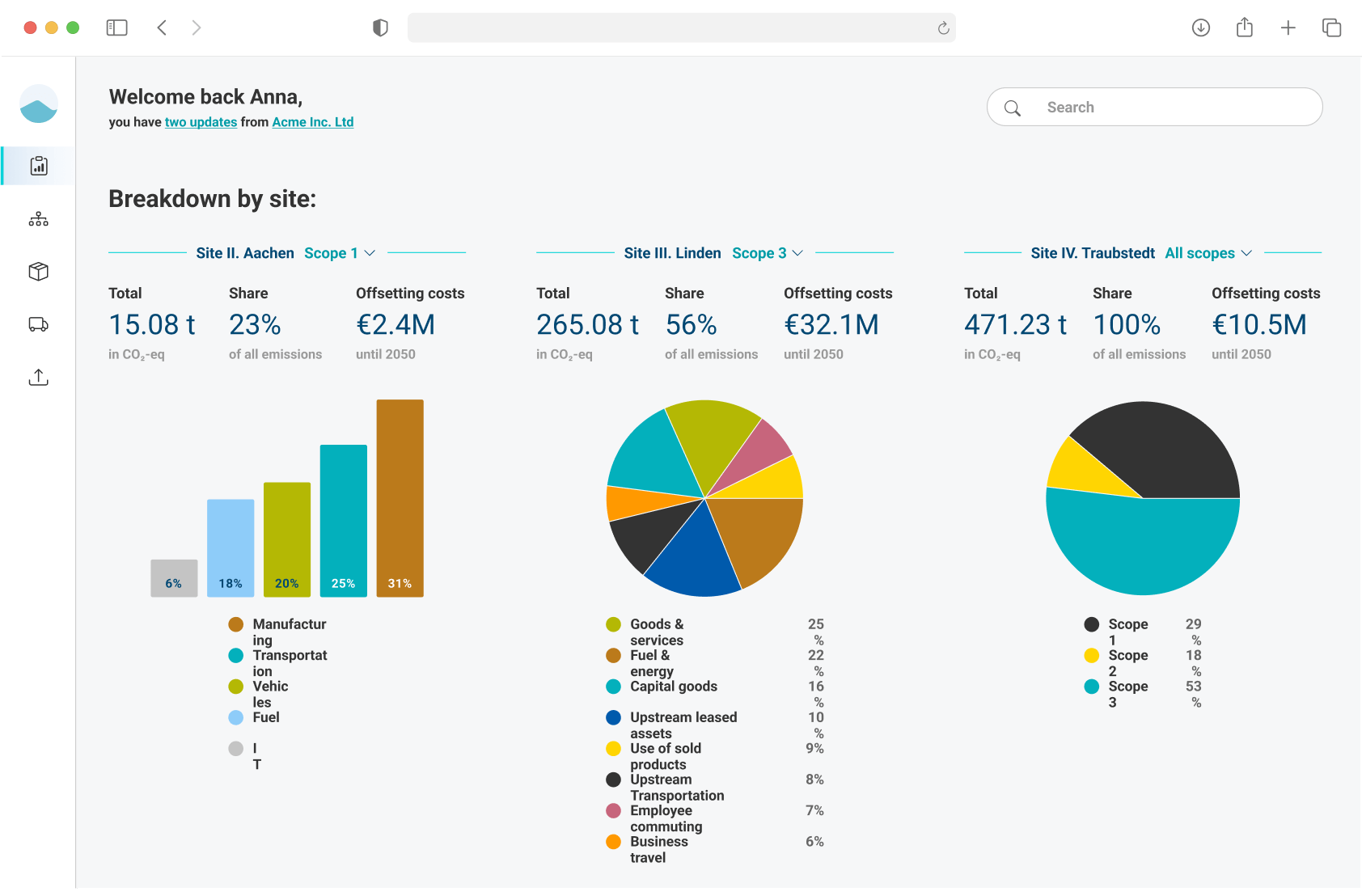The height and width of the screenshot is (896, 1362).
Task: Open the Scope 1 dropdown for Aachen
Action: click(x=340, y=253)
